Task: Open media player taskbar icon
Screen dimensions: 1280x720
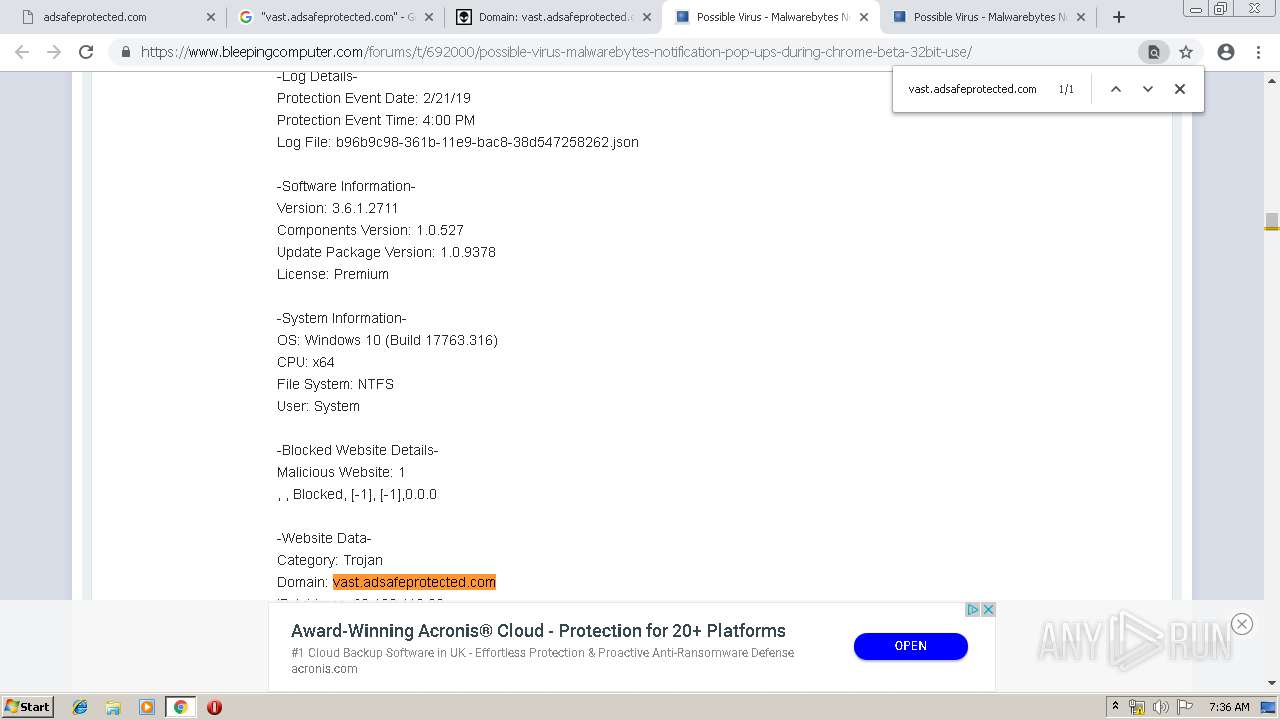Action: click(147, 707)
